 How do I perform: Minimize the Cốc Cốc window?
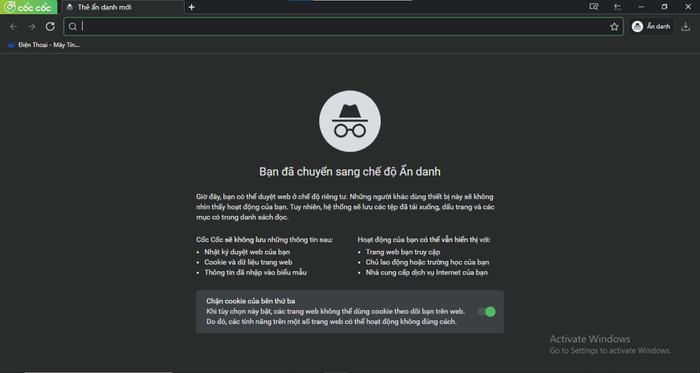tap(641, 7)
